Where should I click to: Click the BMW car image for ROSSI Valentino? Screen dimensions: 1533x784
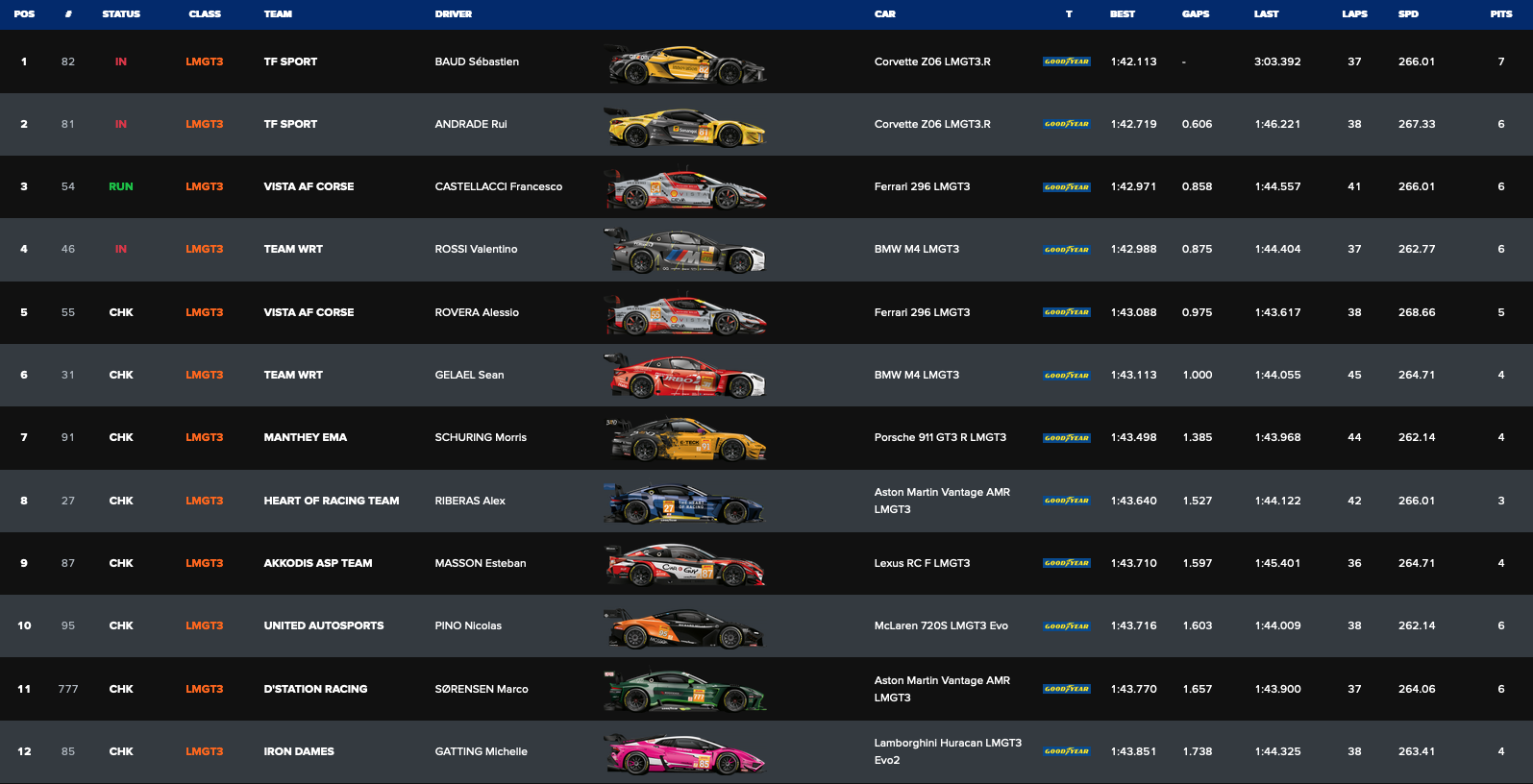tap(685, 251)
